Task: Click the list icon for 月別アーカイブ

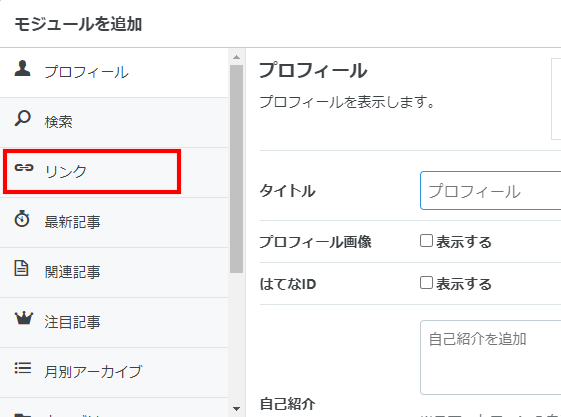Action: click(x=23, y=368)
